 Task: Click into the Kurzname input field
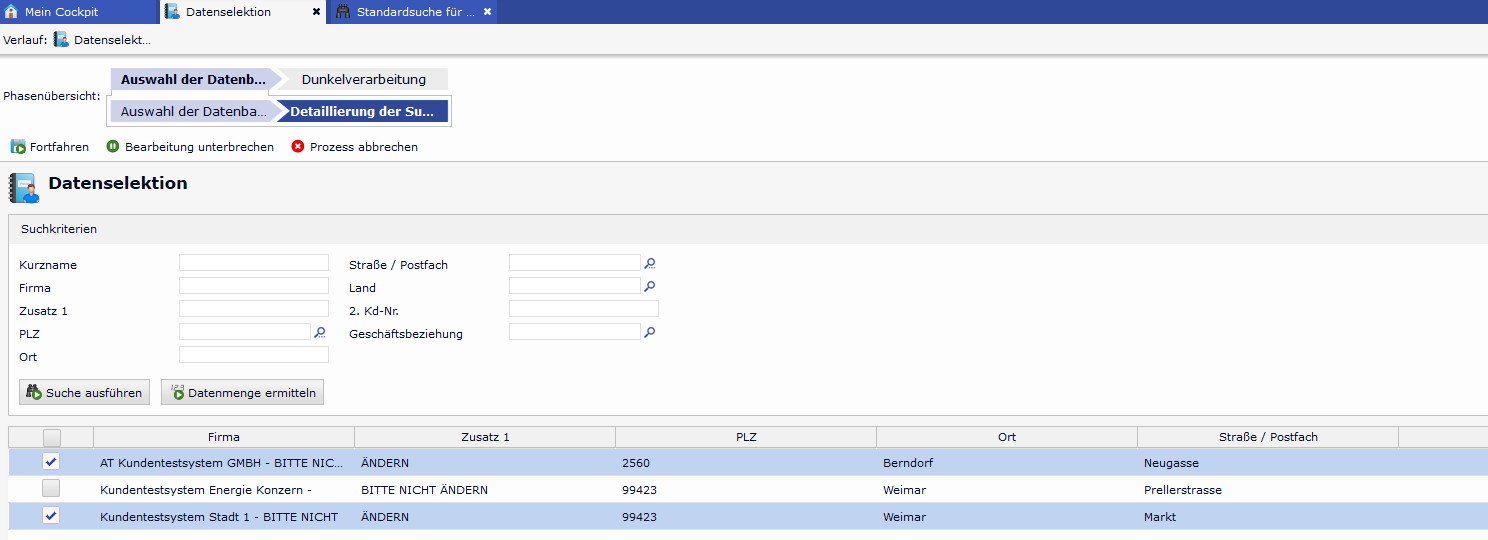[253, 263]
